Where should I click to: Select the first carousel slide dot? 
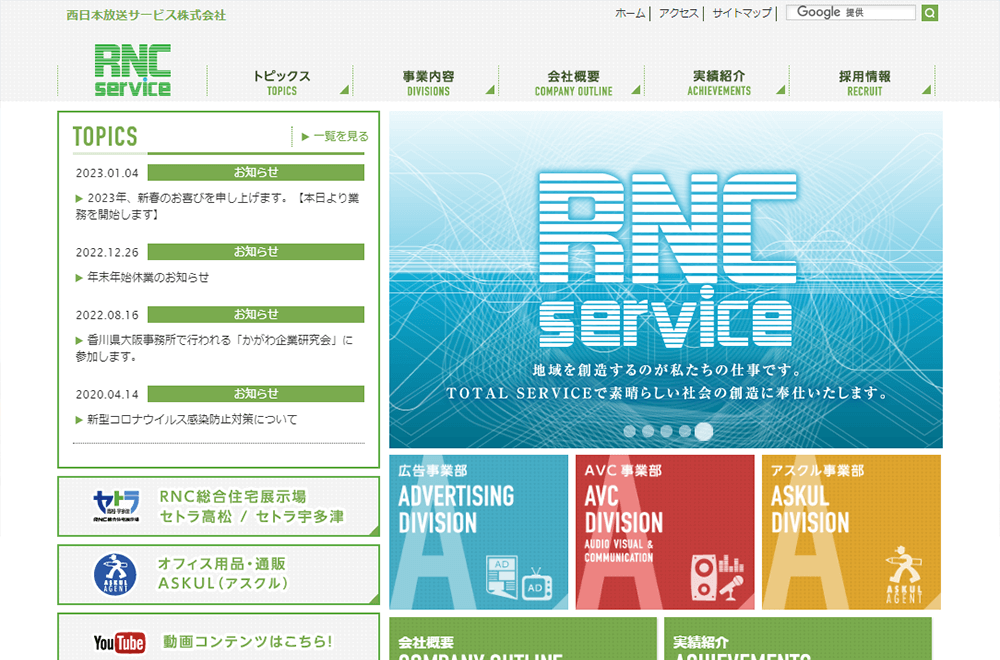pyautogui.click(x=629, y=431)
